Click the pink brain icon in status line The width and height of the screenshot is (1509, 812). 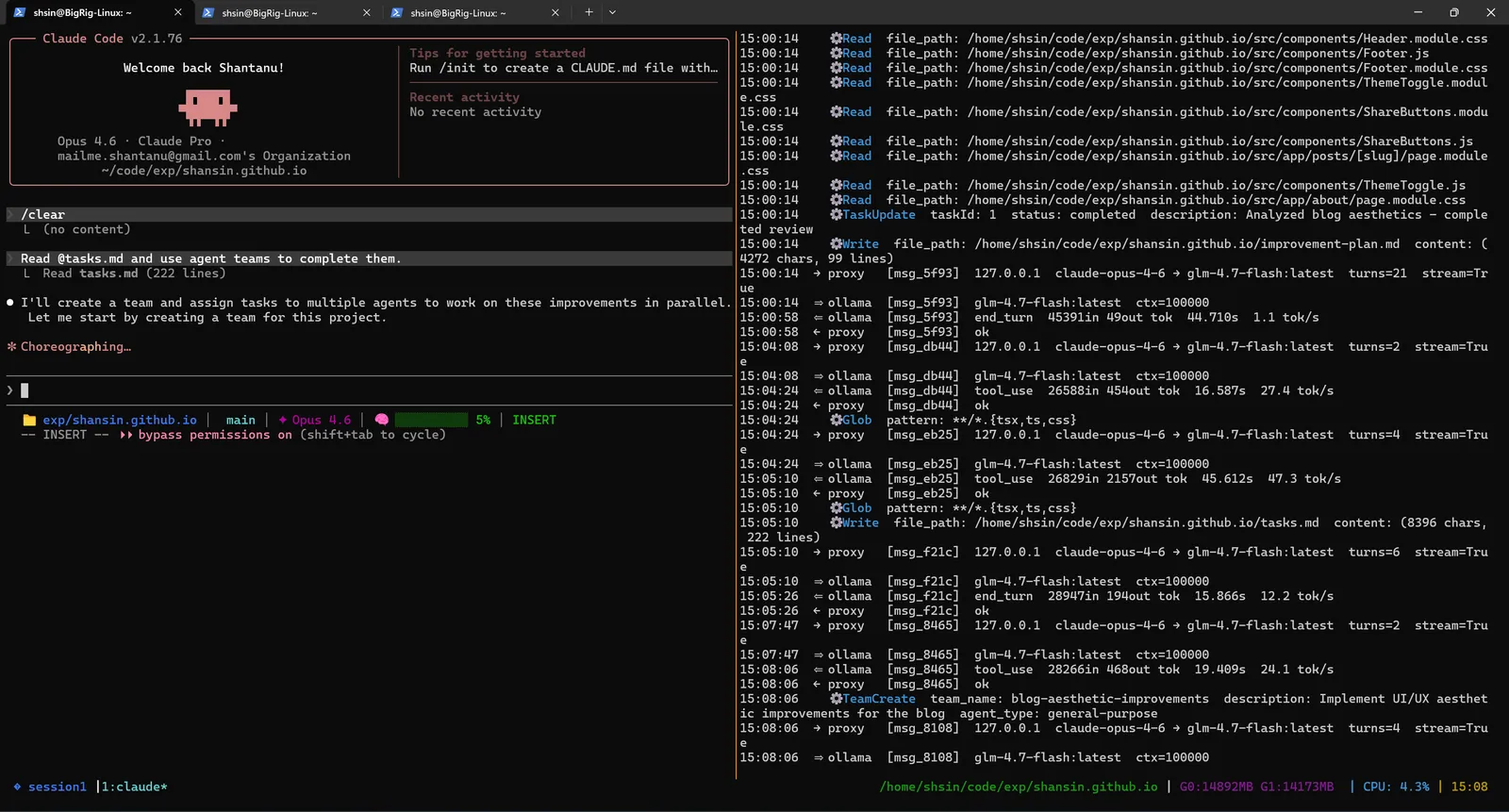(381, 421)
